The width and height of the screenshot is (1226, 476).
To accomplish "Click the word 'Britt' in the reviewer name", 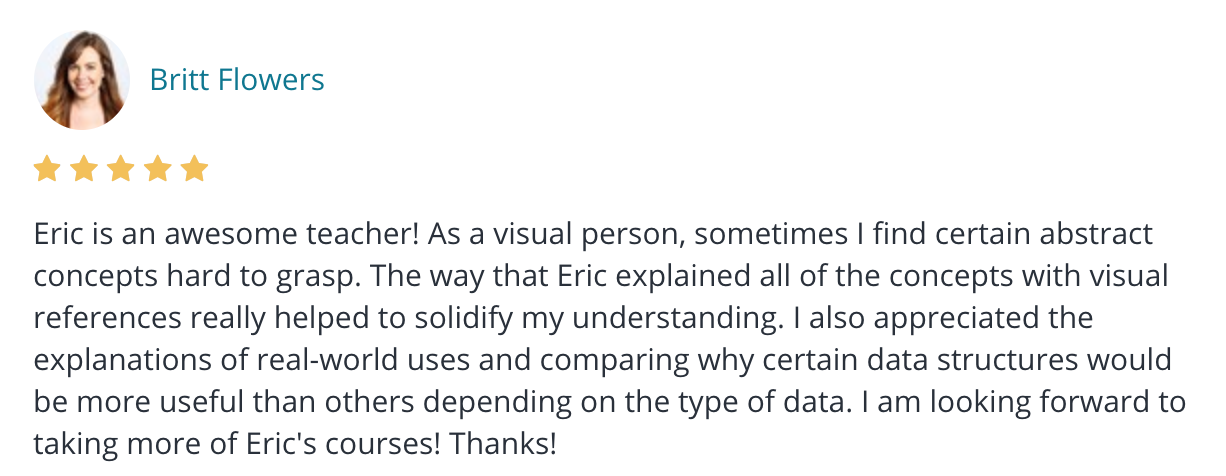I will (x=181, y=79).
